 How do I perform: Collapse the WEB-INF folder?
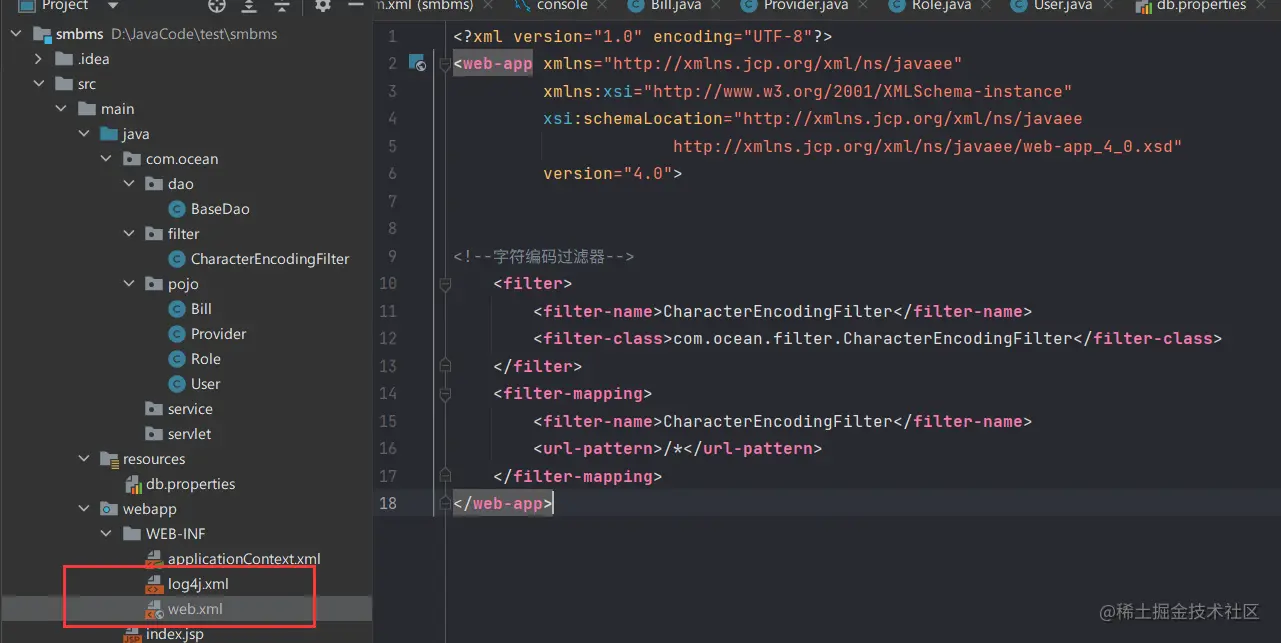(107, 534)
